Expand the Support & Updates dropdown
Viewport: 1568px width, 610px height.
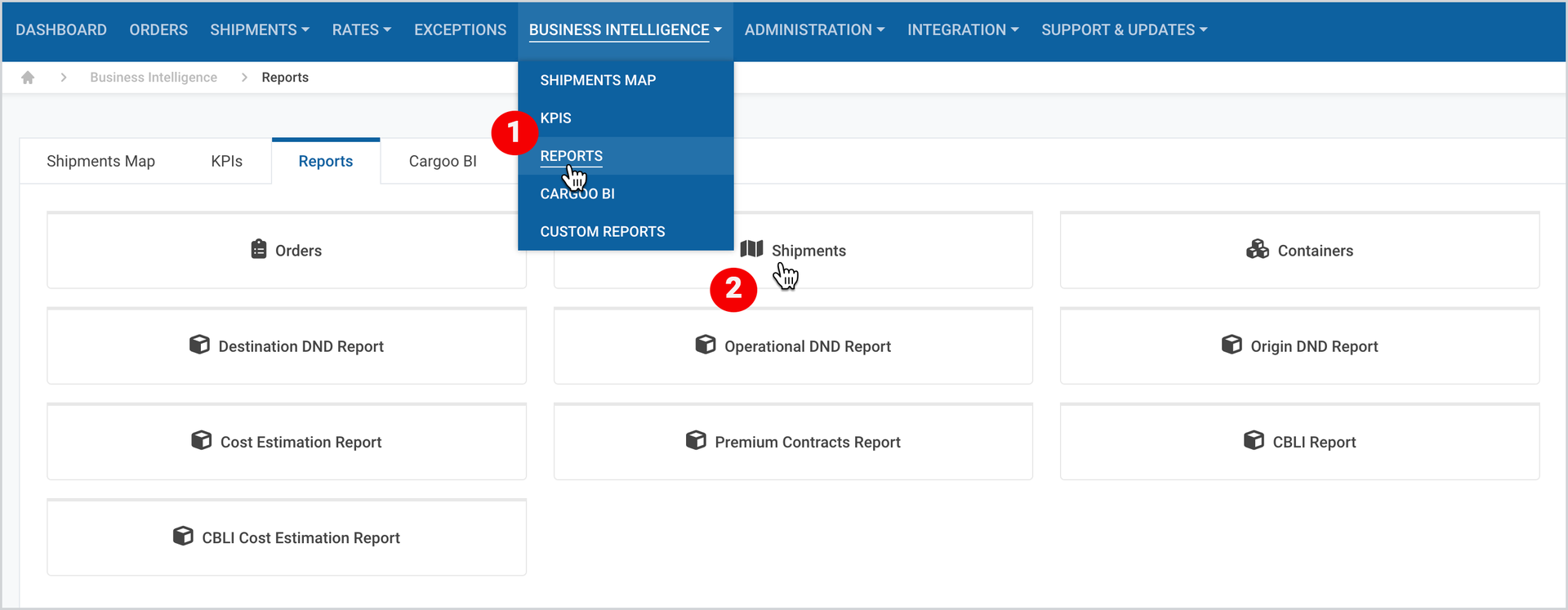(x=1124, y=30)
